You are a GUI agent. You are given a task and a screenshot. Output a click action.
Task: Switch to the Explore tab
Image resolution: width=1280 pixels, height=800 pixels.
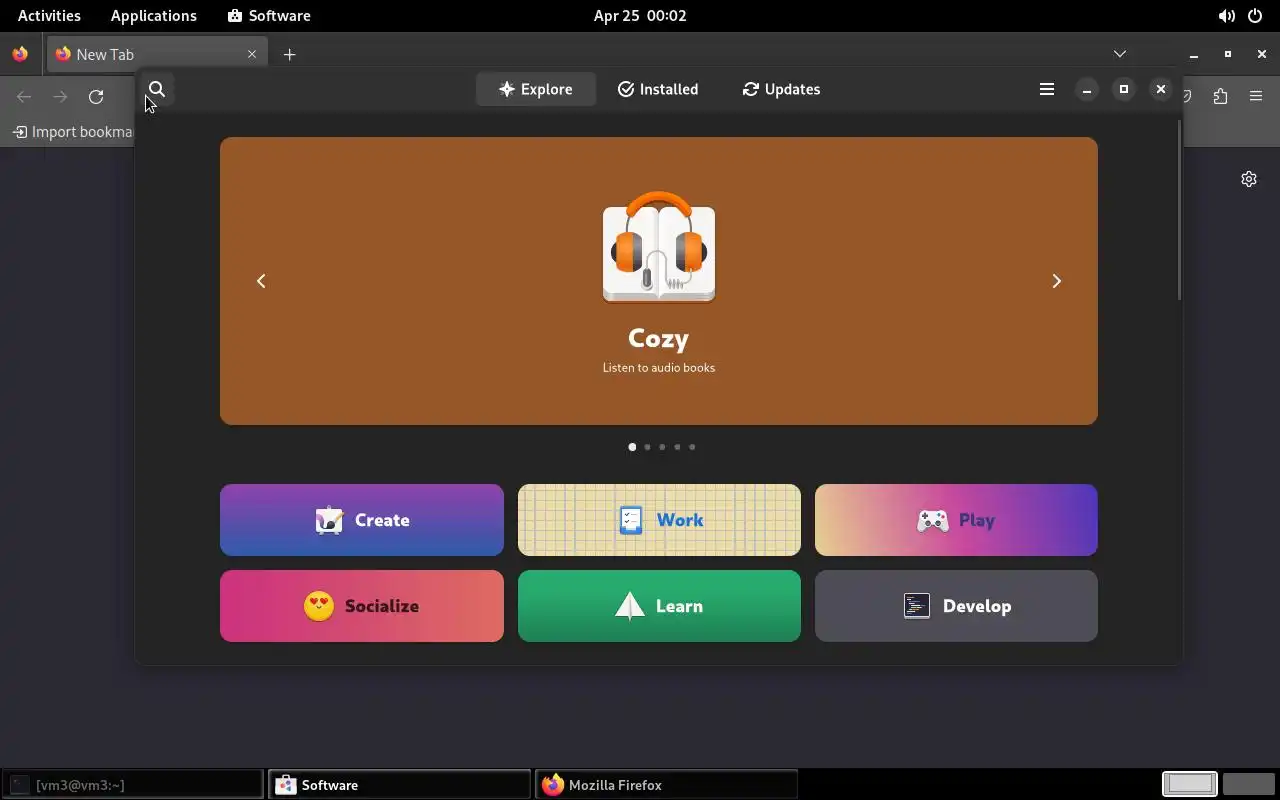point(536,89)
